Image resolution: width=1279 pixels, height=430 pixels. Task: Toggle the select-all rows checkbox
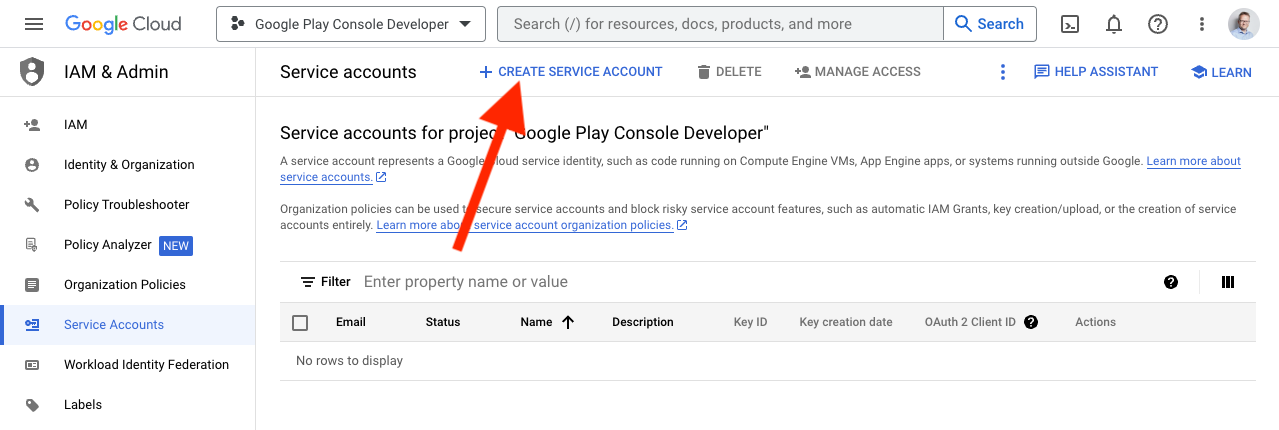(x=300, y=322)
